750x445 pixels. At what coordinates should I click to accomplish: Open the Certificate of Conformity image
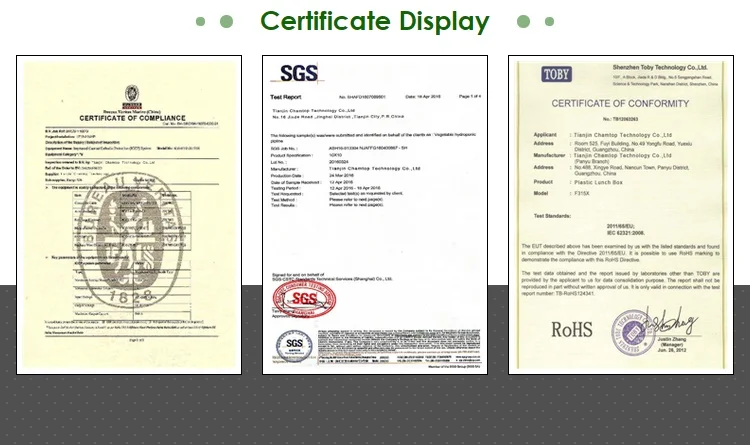(x=621, y=215)
